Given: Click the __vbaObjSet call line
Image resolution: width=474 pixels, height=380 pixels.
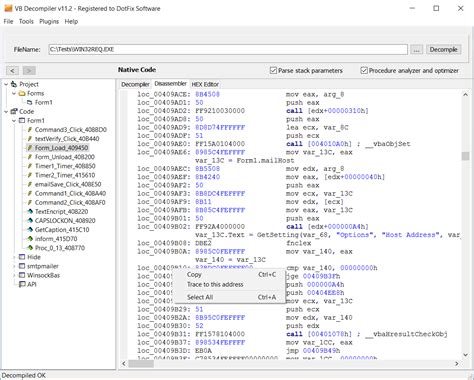Looking at the screenshot, I should (274, 144).
